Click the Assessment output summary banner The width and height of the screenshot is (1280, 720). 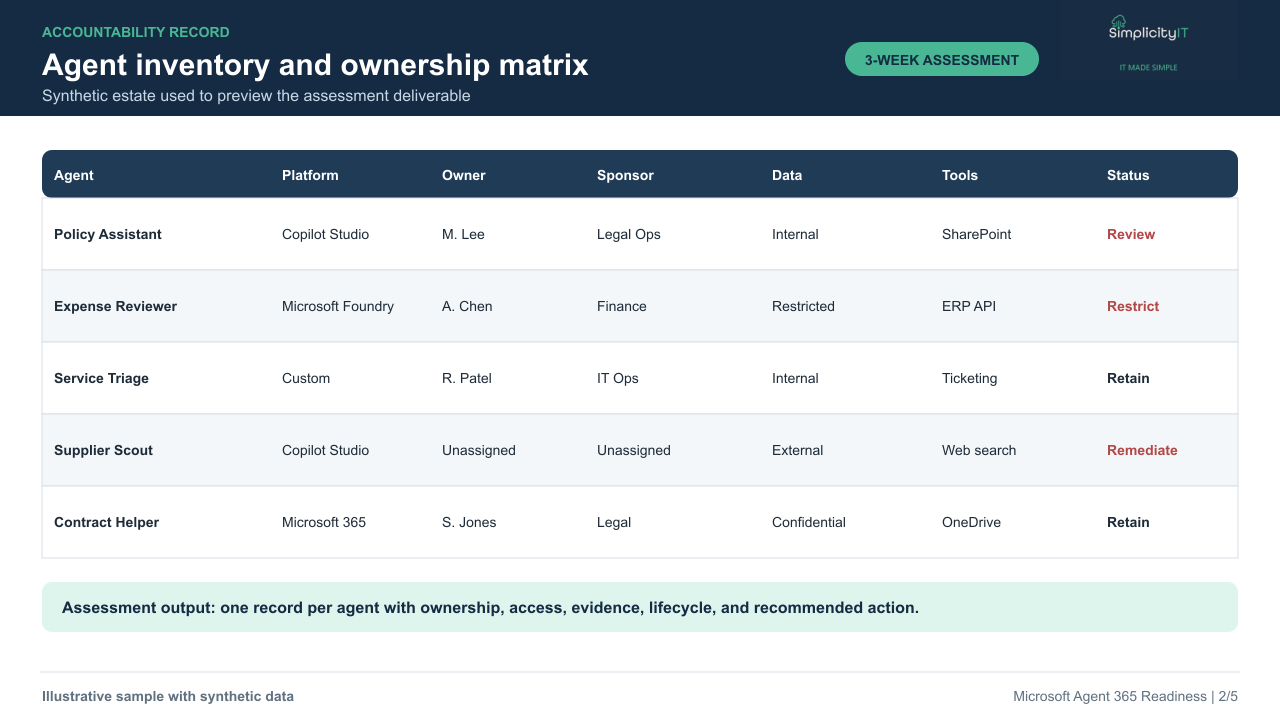640,607
